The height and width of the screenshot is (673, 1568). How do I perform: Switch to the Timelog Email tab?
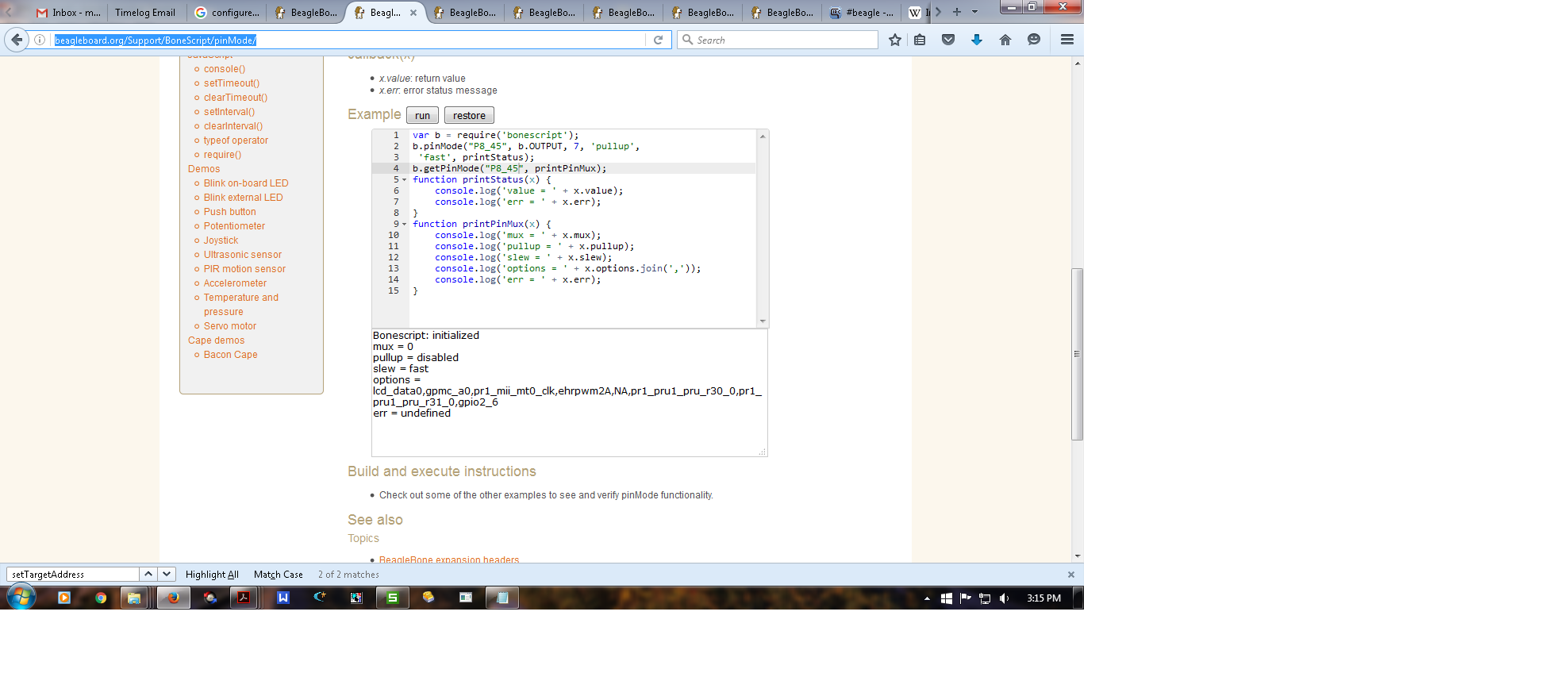(145, 13)
